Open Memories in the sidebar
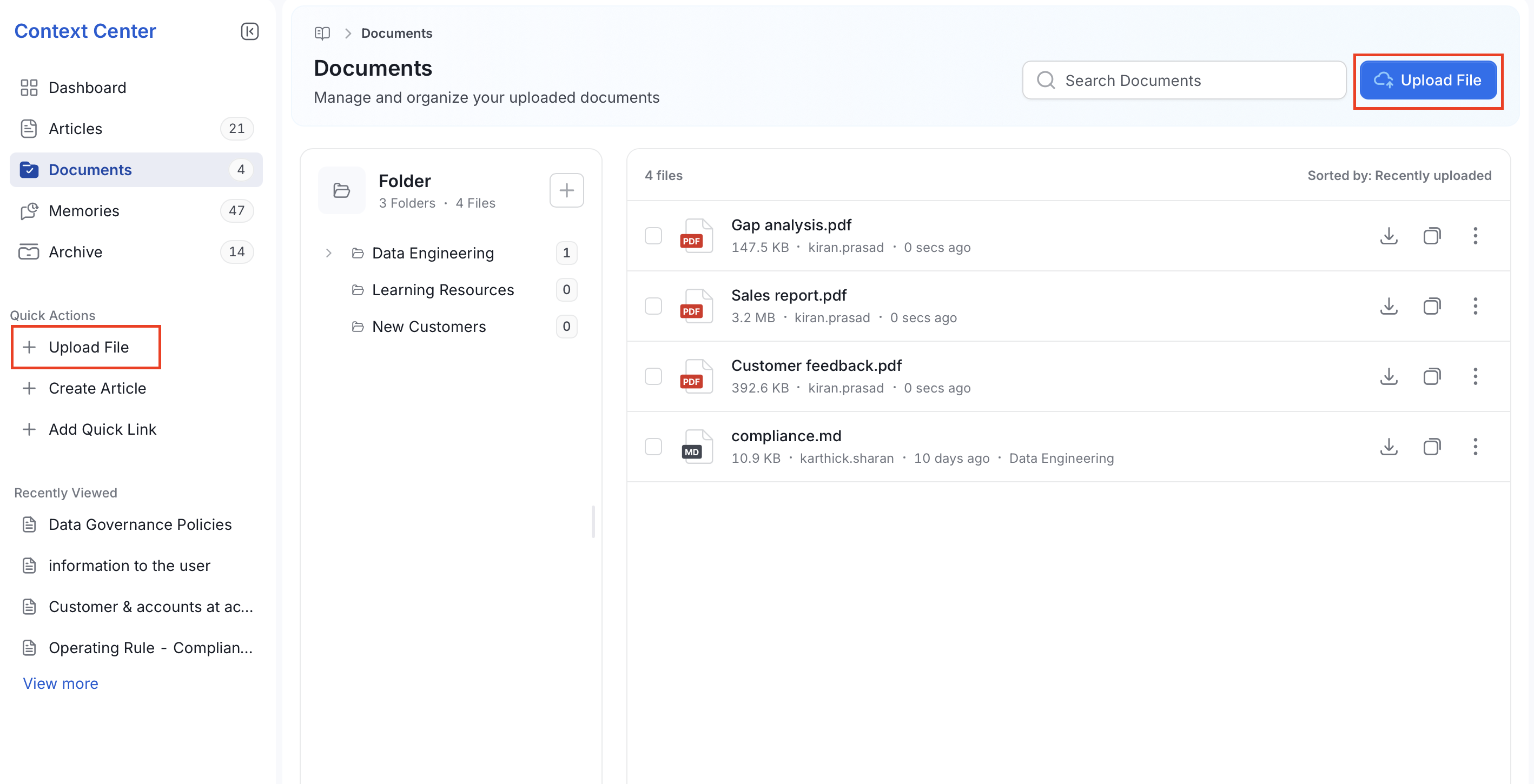Viewport: 1534px width, 784px height. (x=136, y=211)
